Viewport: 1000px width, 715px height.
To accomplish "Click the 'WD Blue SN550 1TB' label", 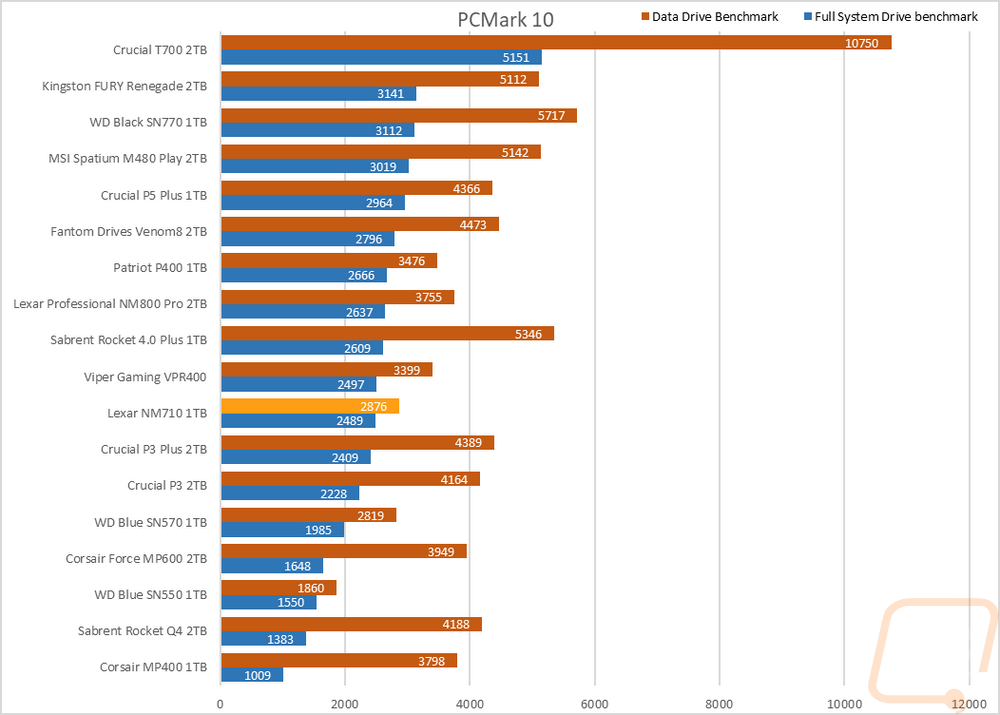I will (151, 594).
